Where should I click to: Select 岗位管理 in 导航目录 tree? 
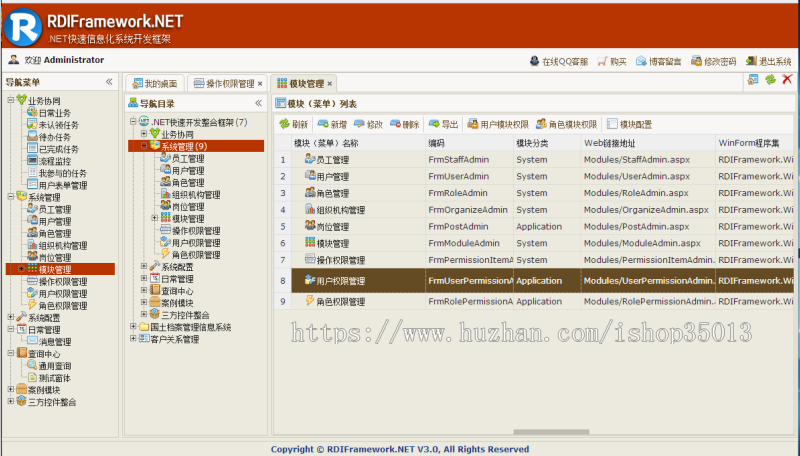point(188,207)
